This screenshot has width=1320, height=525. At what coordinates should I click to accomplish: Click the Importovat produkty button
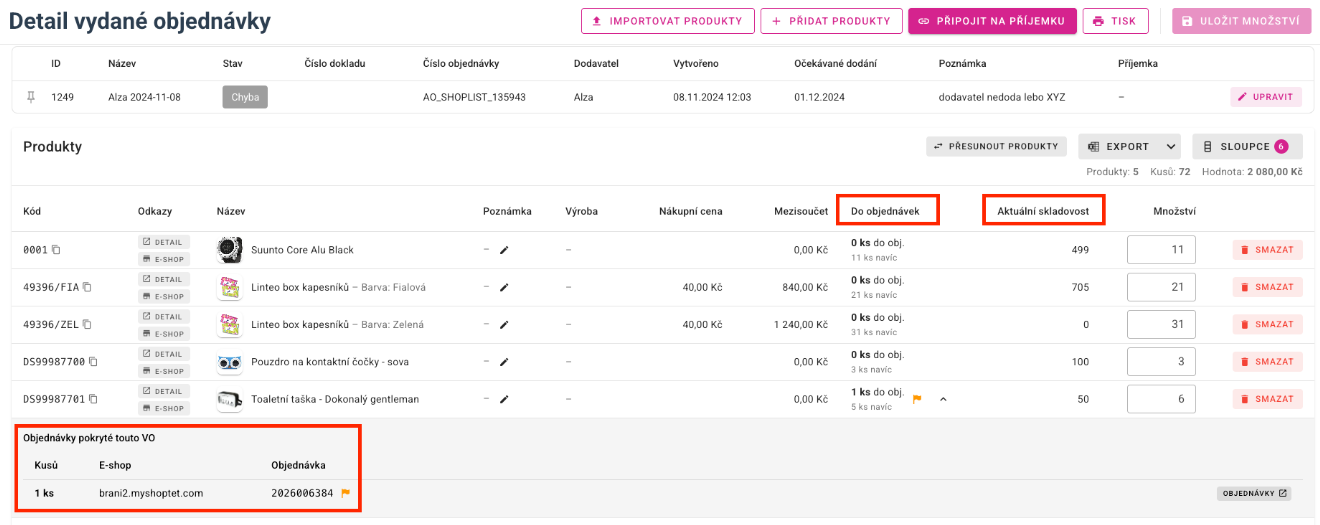tap(667, 21)
